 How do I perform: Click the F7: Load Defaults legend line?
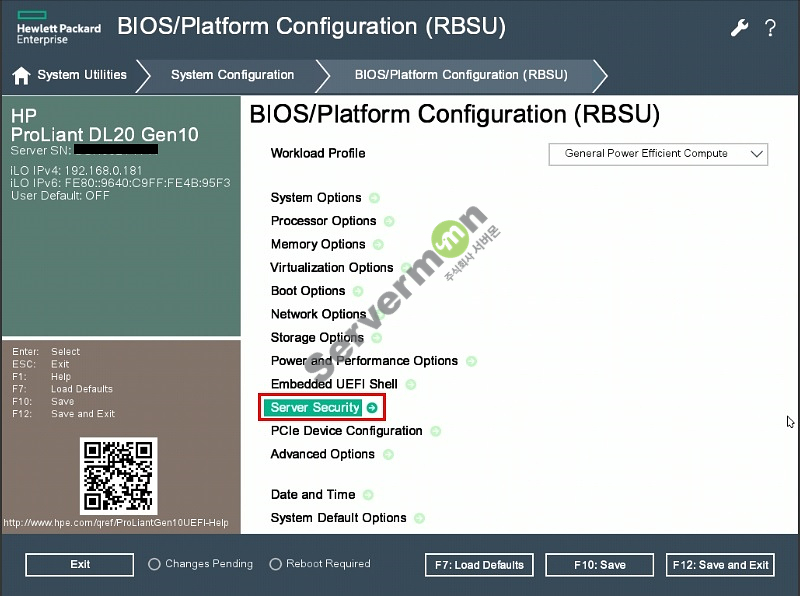[x=62, y=389]
